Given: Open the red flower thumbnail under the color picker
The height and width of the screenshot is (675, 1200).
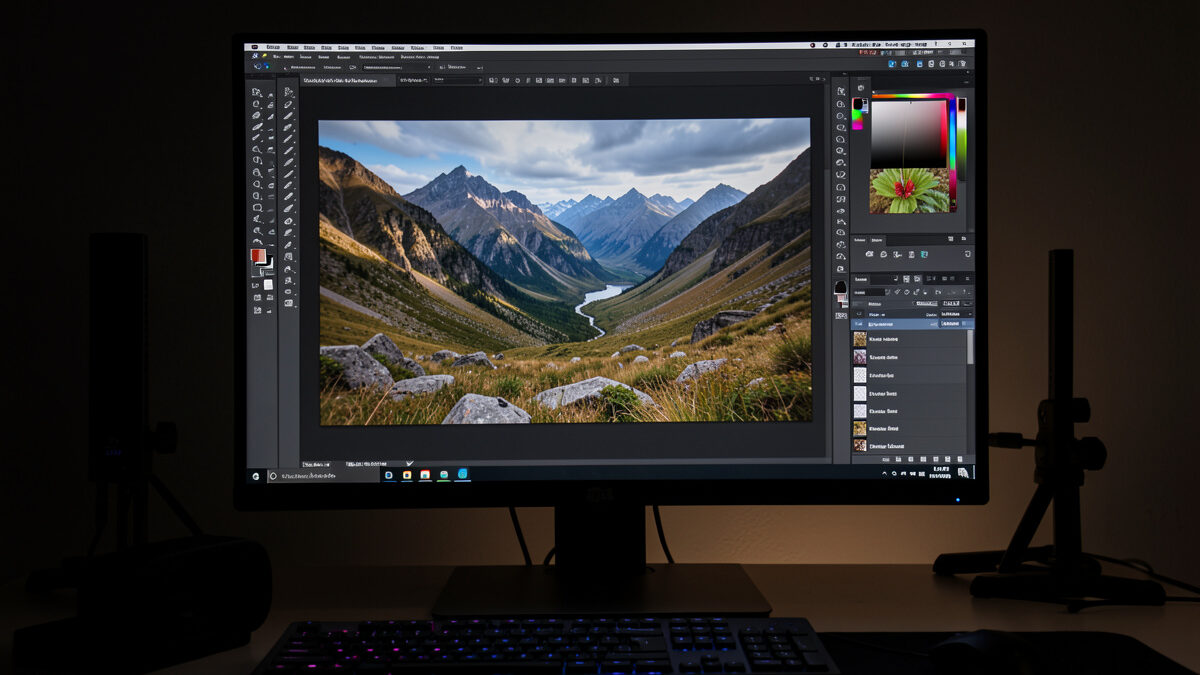Looking at the screenshot, I should [x=910, y=190].
